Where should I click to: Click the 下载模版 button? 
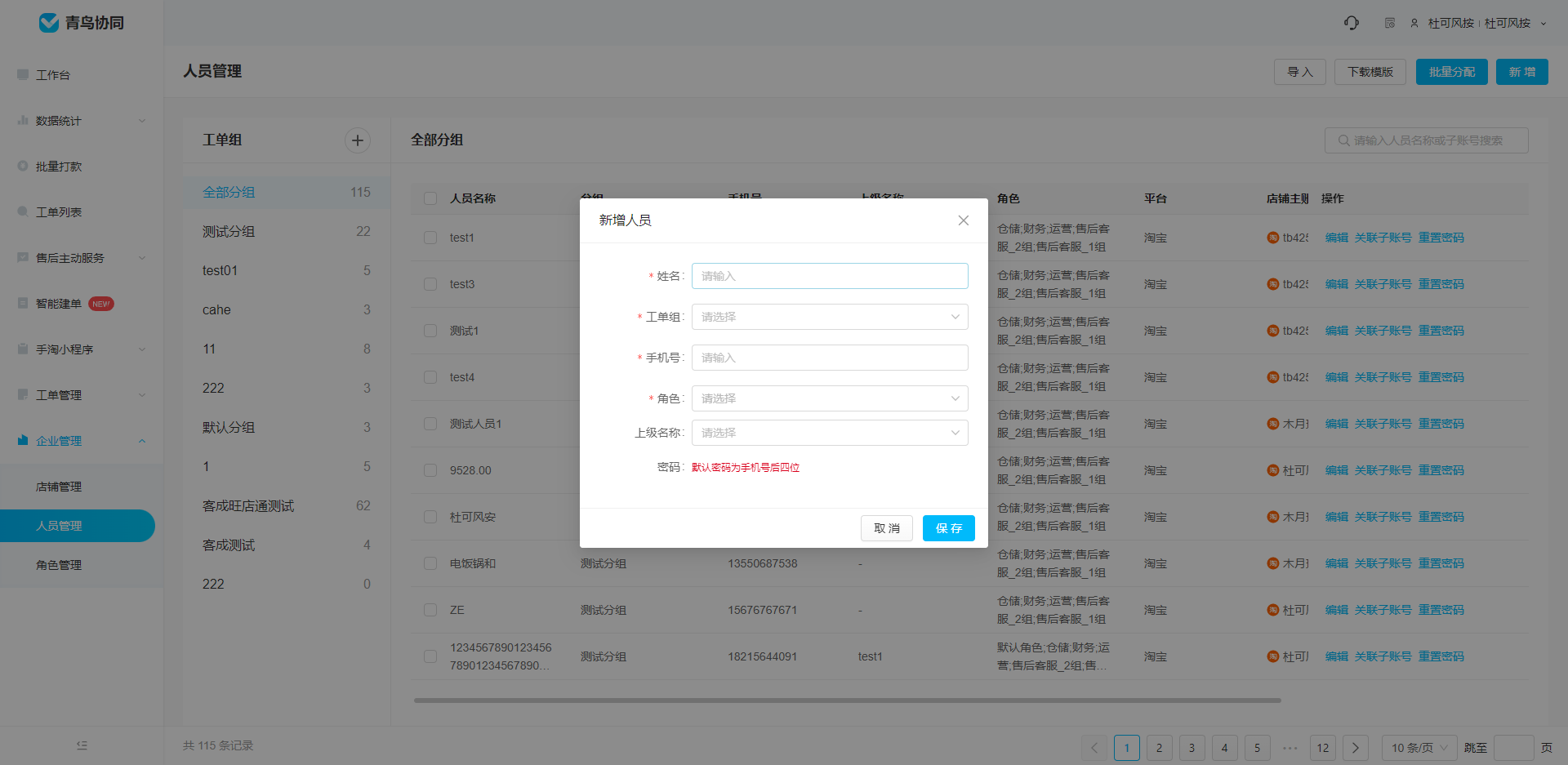[x=1370, y=72]
